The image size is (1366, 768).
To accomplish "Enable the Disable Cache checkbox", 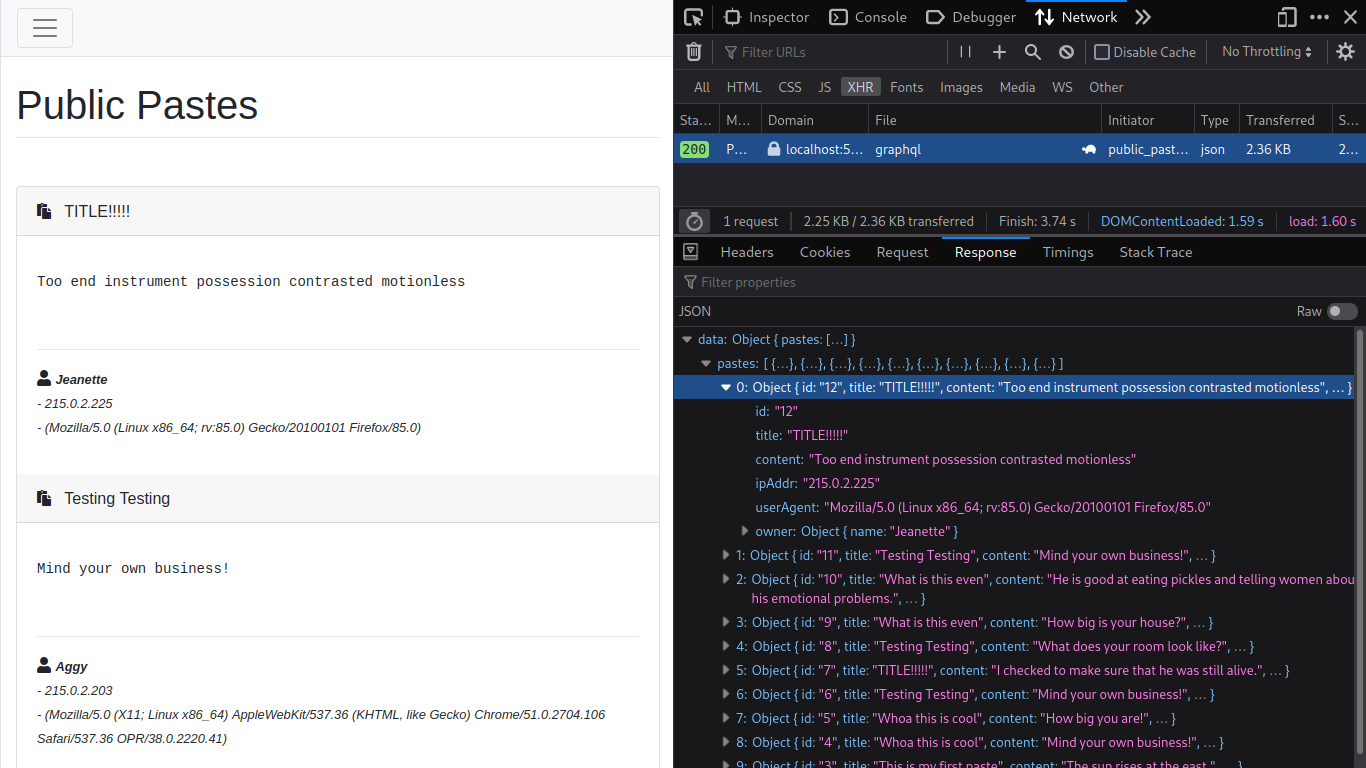I will pyautogui.click(x=1102, y=52).
